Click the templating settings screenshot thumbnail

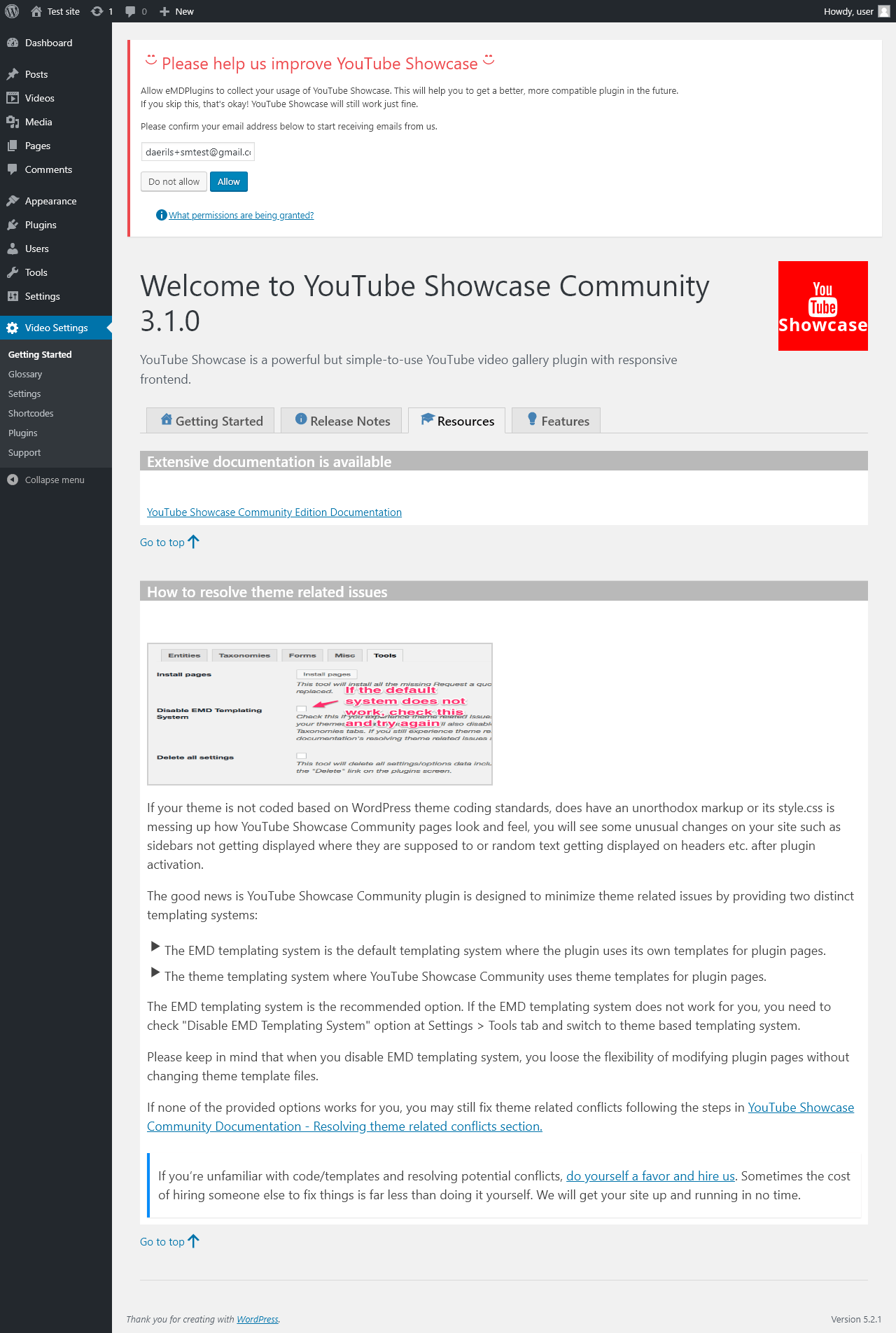click(320, 714)
